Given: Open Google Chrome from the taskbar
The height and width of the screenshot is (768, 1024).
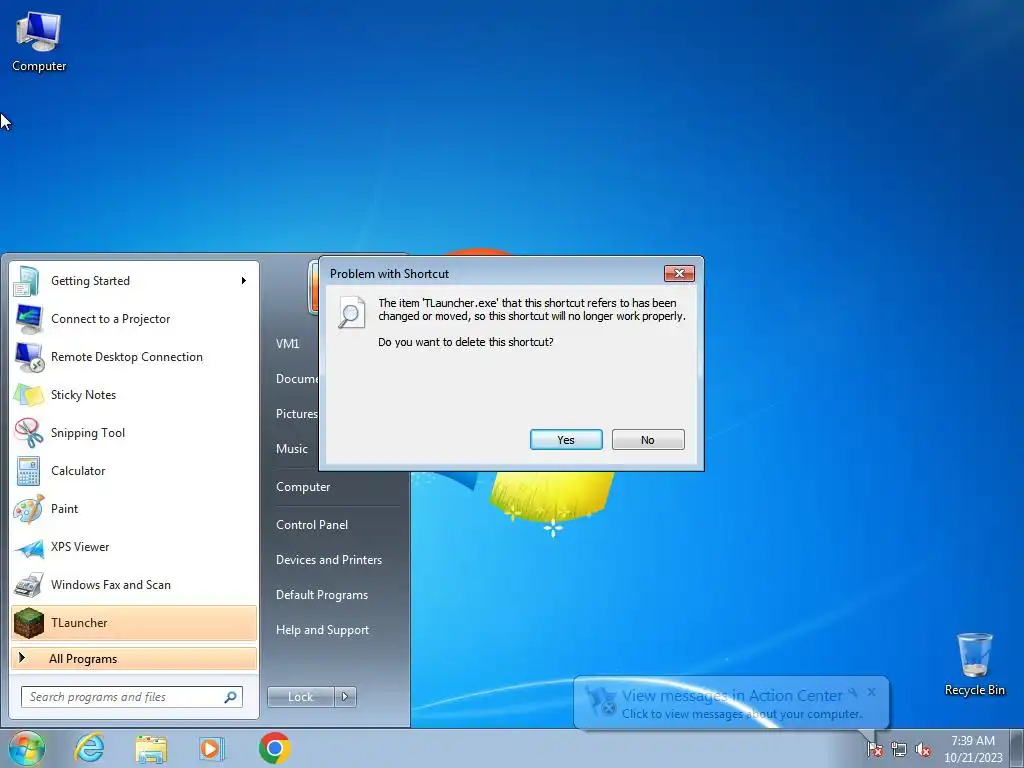Looking at the screenshot, I should pos(274,748).
